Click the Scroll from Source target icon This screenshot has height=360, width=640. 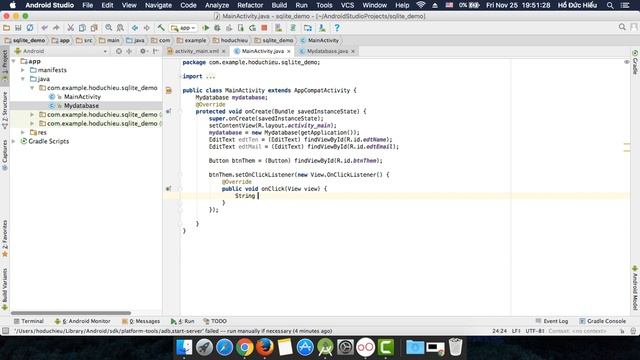(x=119, y=51)
